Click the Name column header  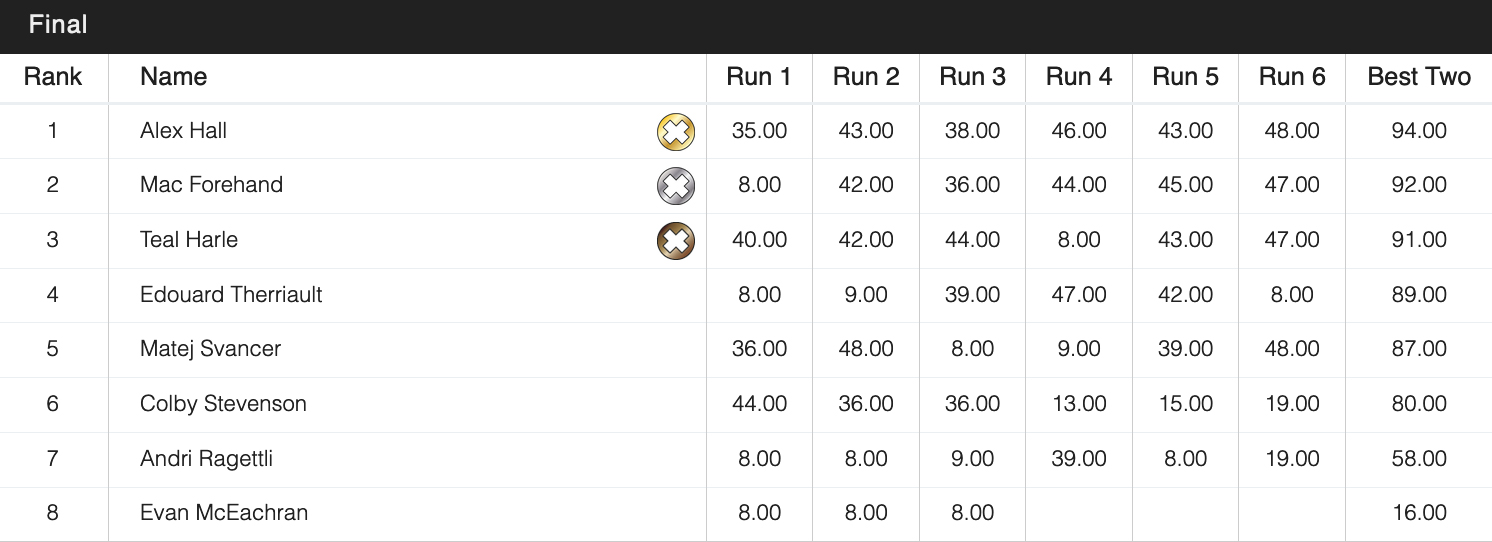pyautogui.click(x=174, y=77)
